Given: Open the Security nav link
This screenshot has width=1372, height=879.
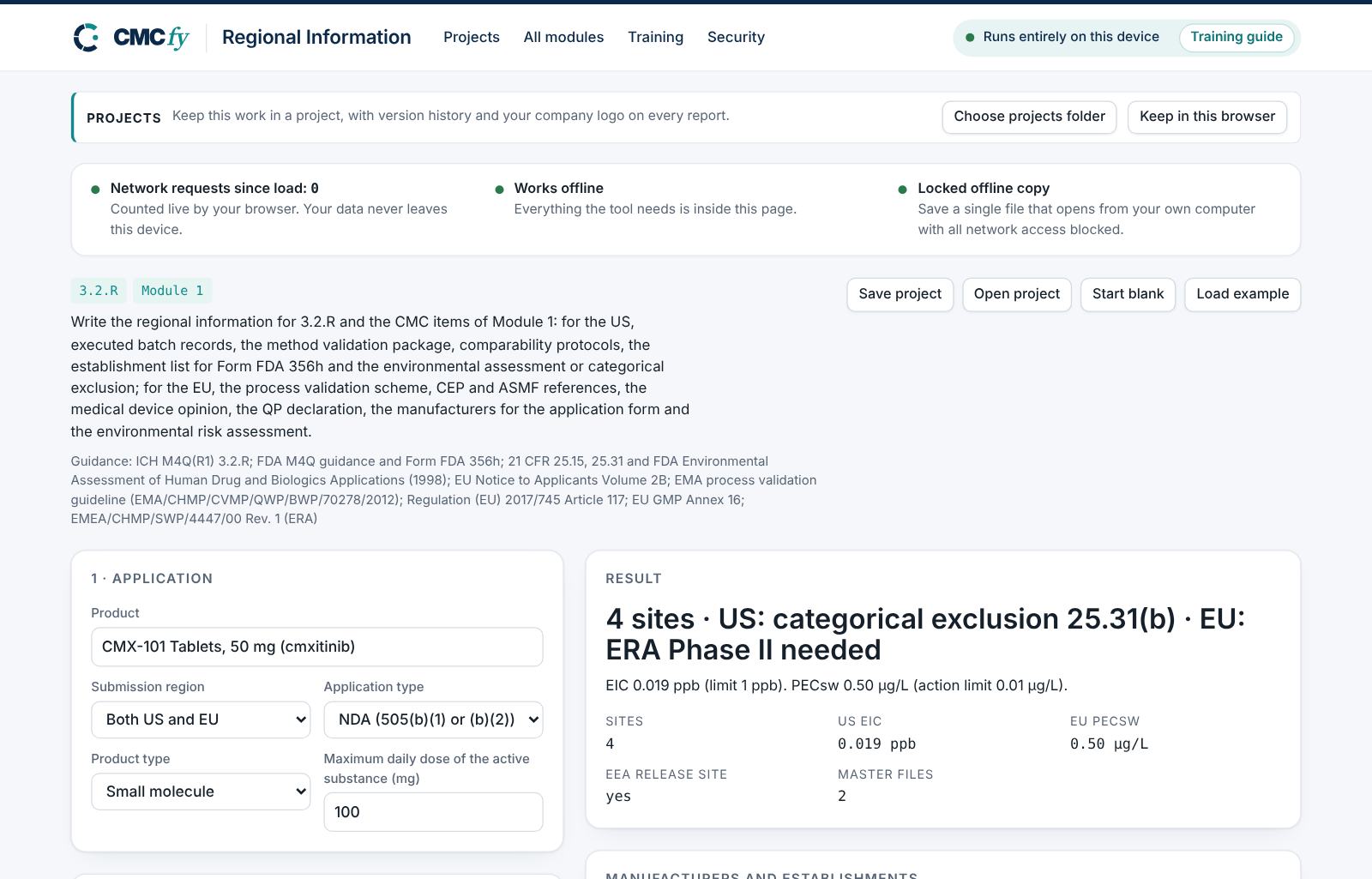Looking at the screenshot, I should pos(736,37).
